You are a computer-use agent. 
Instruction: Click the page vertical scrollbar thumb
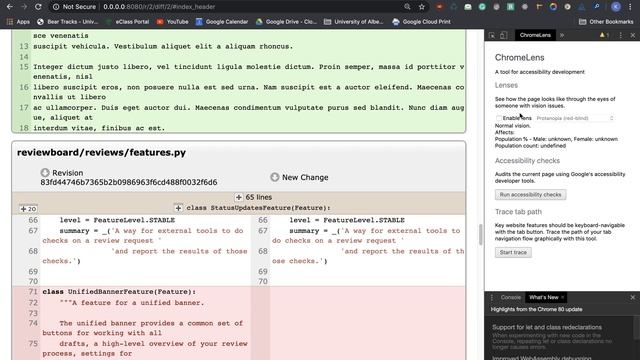pyautogui.click(x=481, y=234)
